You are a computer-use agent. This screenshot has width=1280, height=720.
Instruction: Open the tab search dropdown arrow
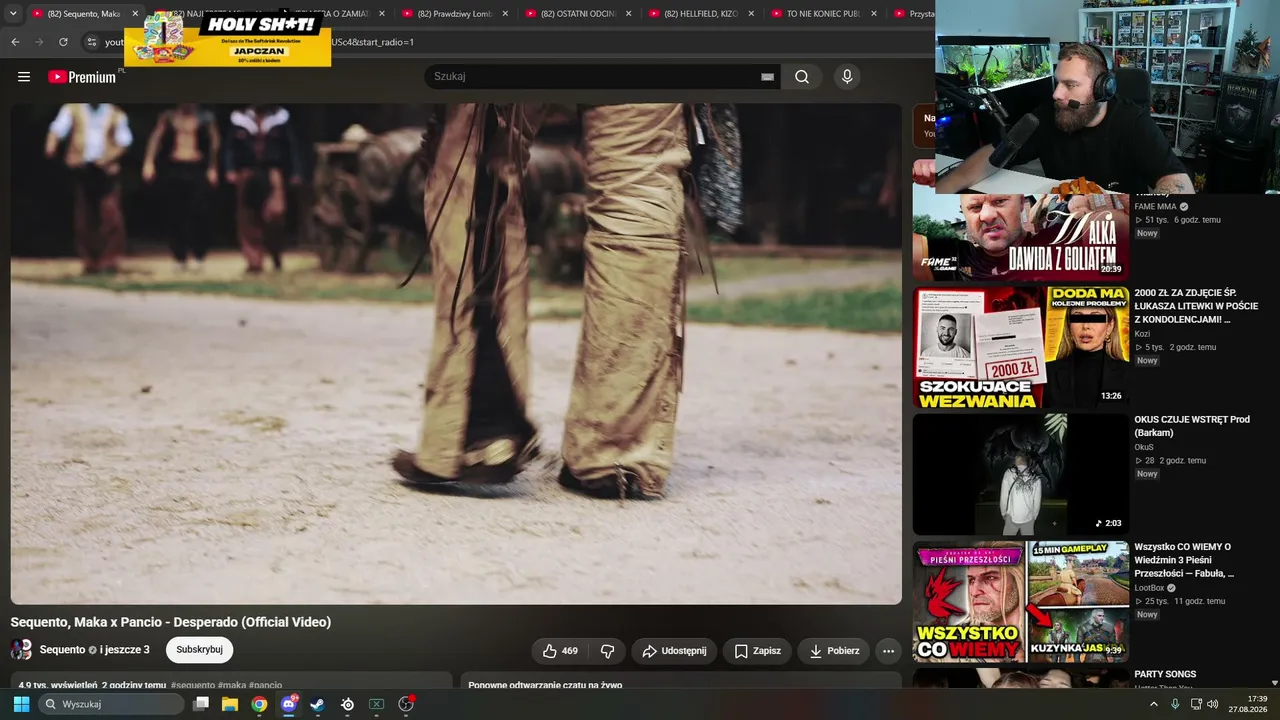[x=13, y=14]
